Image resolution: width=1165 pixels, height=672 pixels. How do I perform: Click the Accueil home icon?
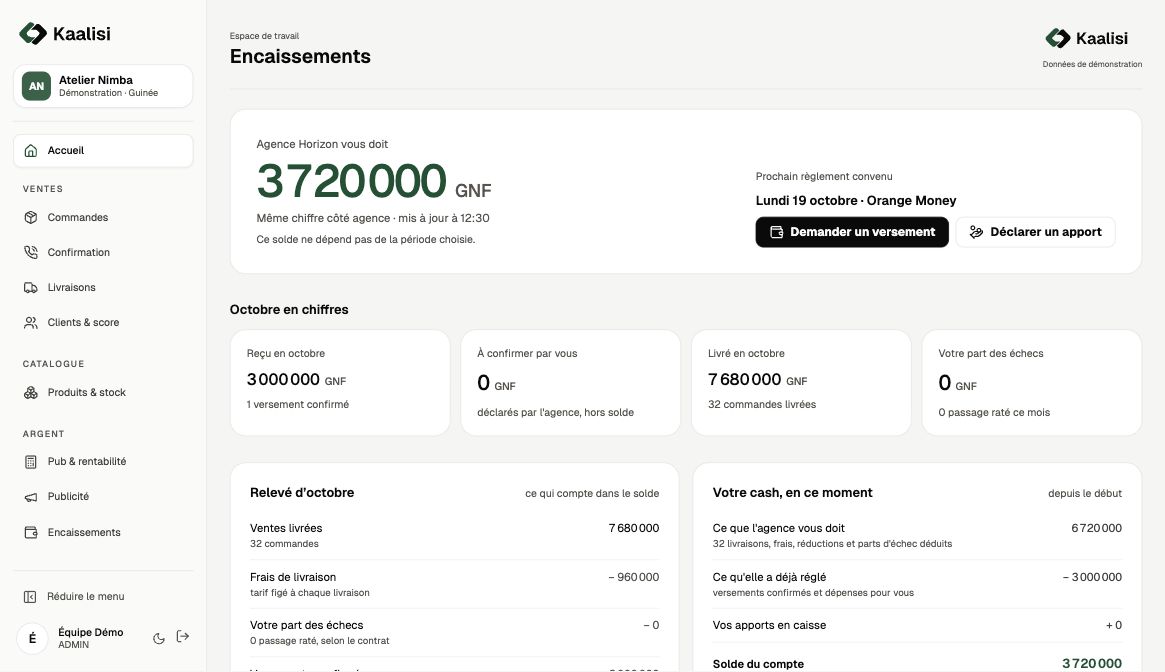[x=30, y=151]
